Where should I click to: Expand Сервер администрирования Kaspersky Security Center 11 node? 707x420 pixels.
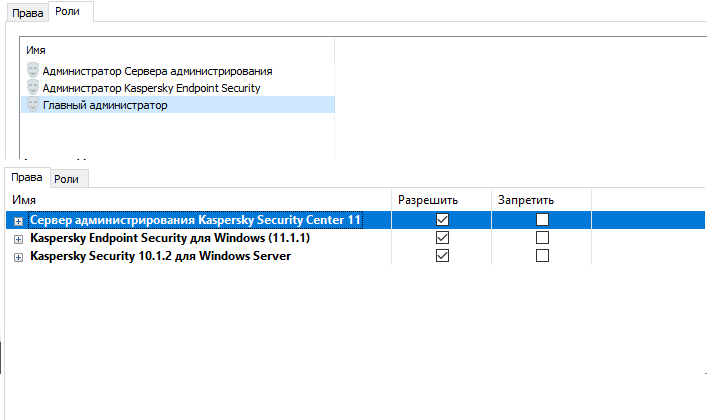pyautogui.click(x=18, y=220)
